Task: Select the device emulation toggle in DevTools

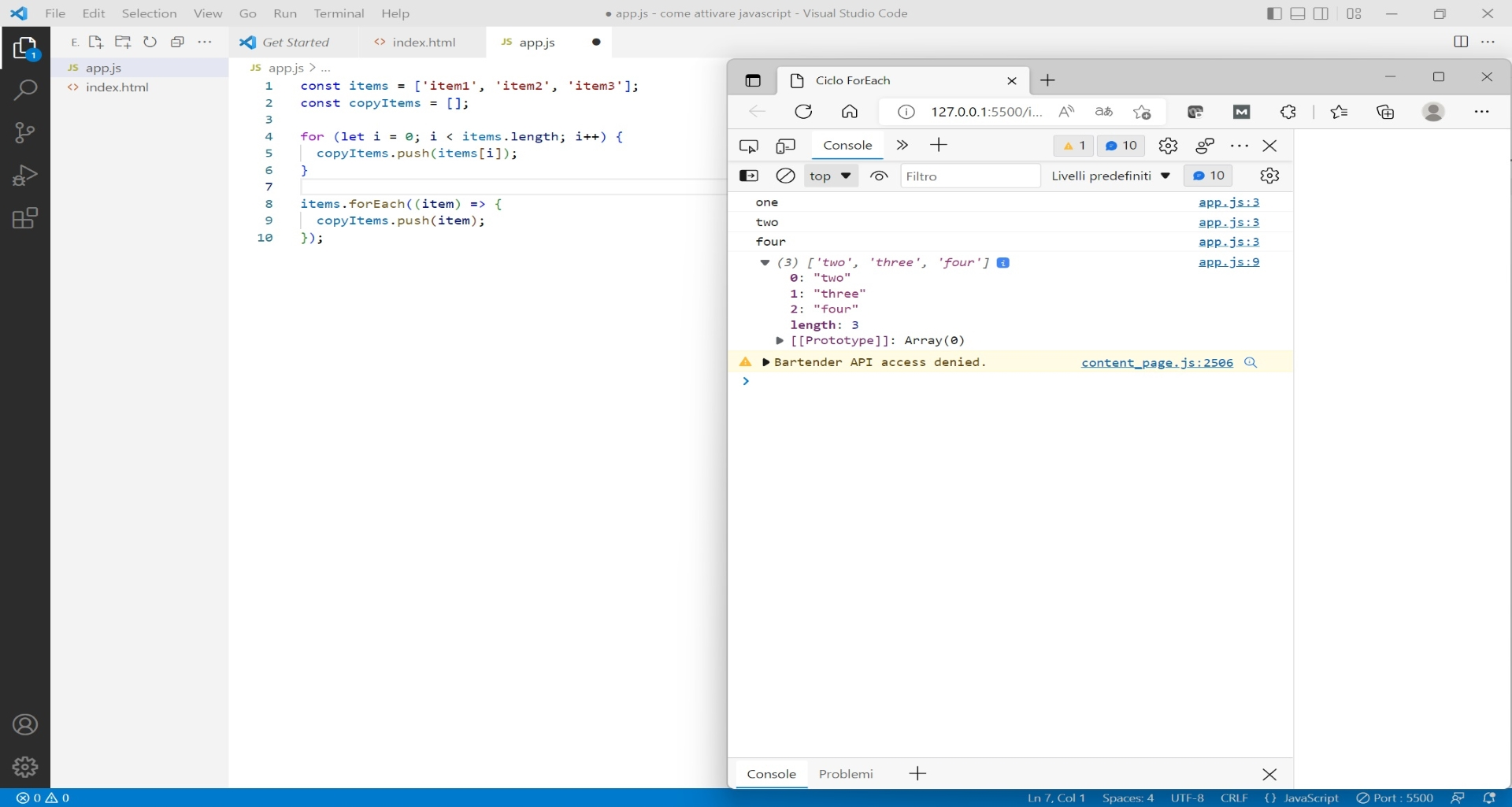Action: [785, 146]
